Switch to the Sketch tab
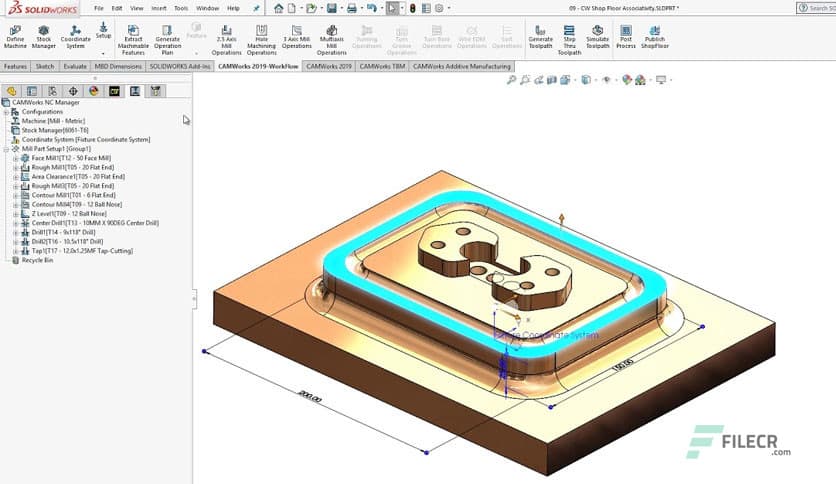Image resolution: width=836 pixels, height=484 pixels. coord(45,66)
